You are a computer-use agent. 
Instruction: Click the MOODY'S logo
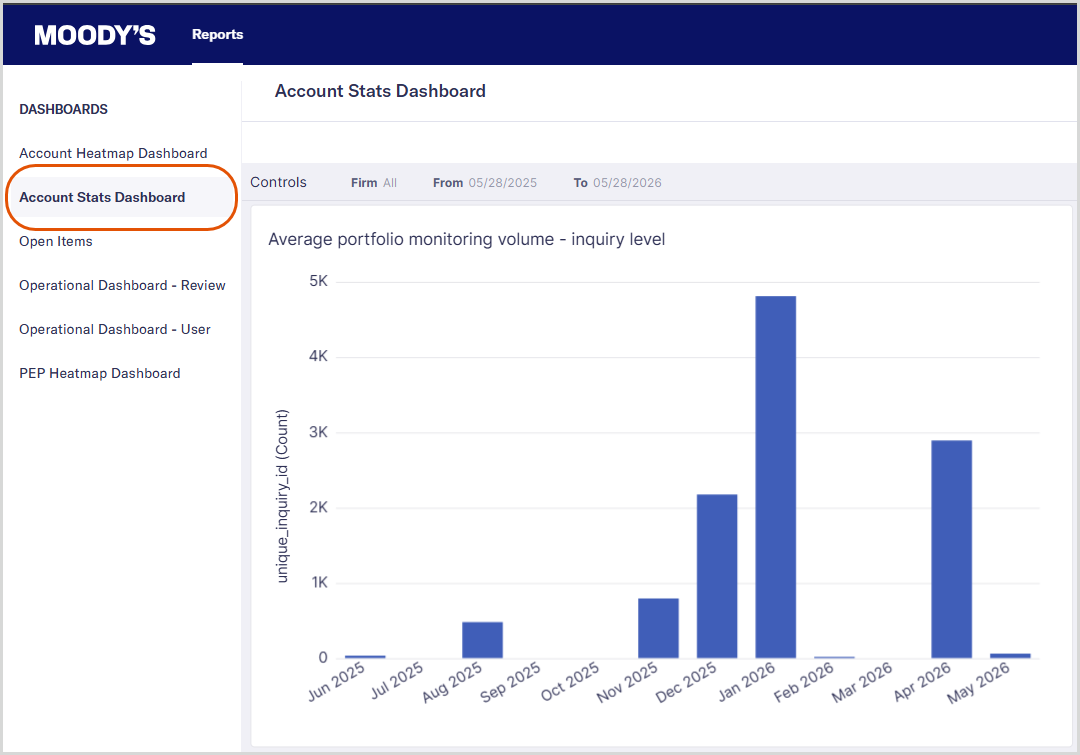[95, 35]
